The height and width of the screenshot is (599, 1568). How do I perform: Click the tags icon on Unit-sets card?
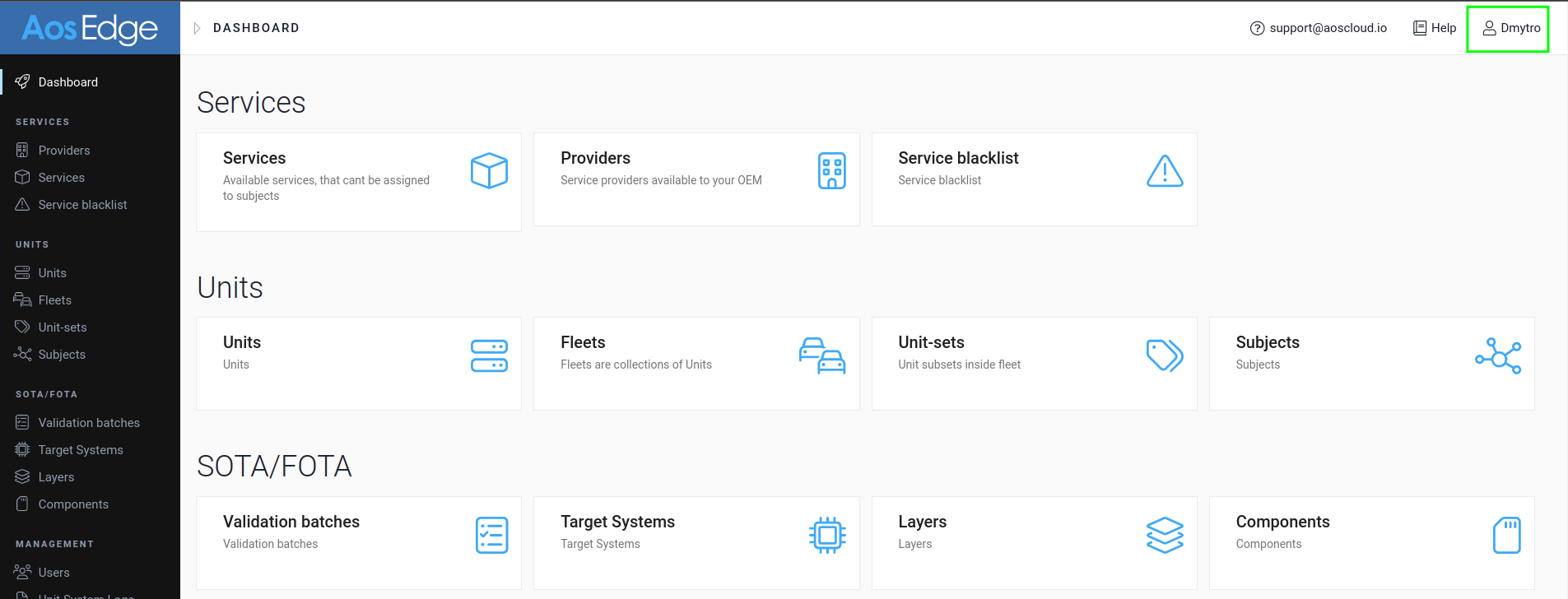coord(1165,355)
